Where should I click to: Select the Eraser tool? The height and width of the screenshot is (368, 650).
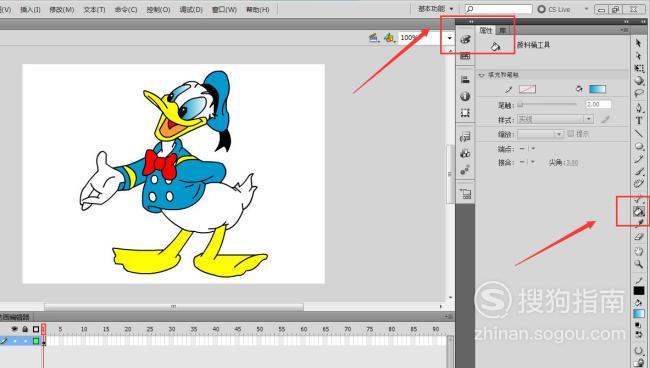click(x=639, y=237)
